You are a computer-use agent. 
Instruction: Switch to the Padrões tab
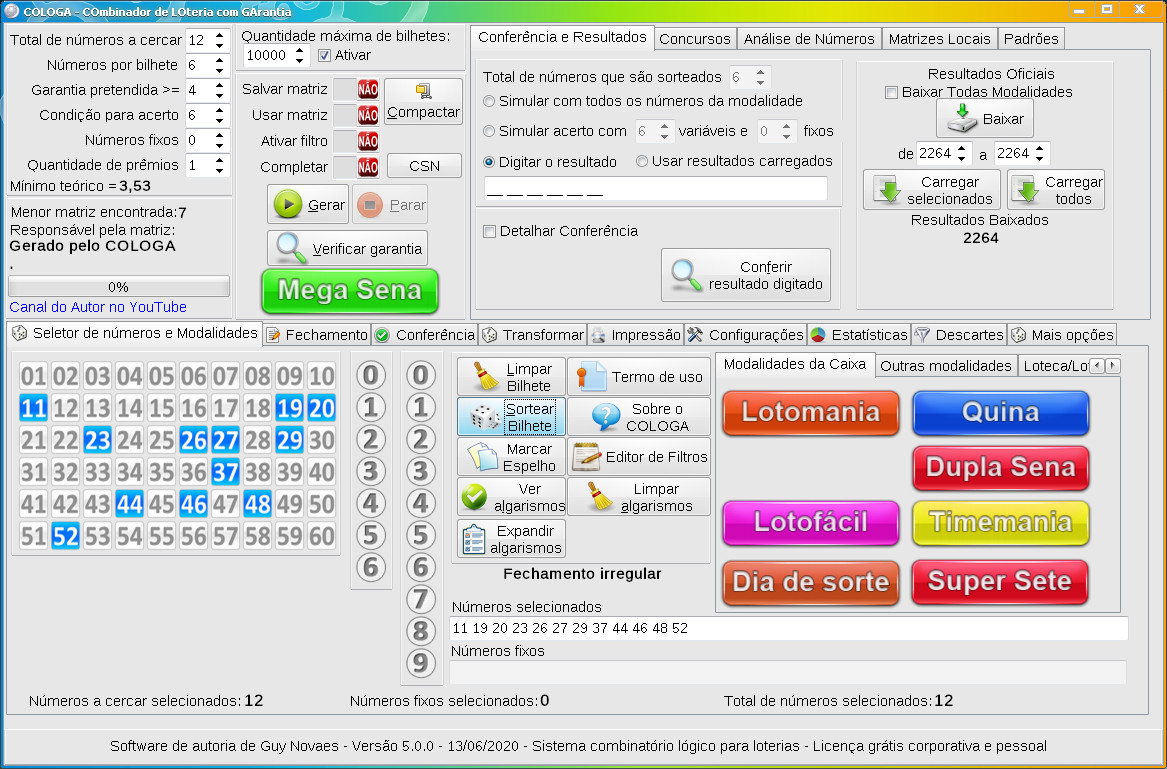coord(1031,39)
